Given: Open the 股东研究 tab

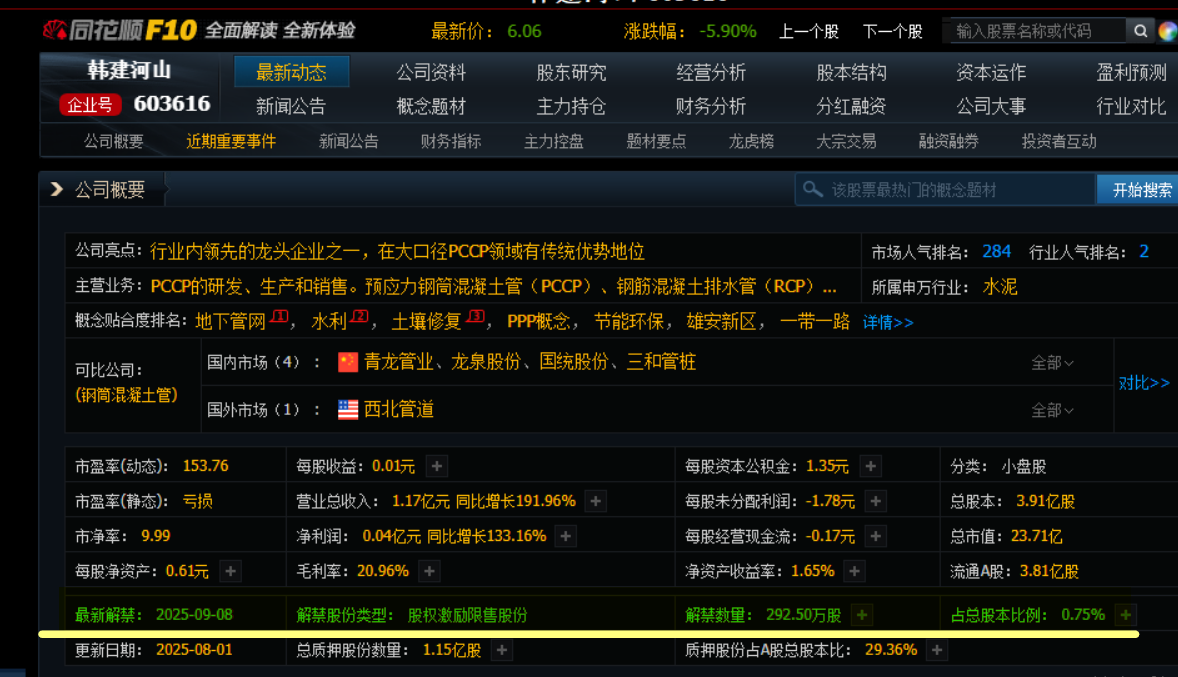Looking at the screenshot, I should pos(571,72).
